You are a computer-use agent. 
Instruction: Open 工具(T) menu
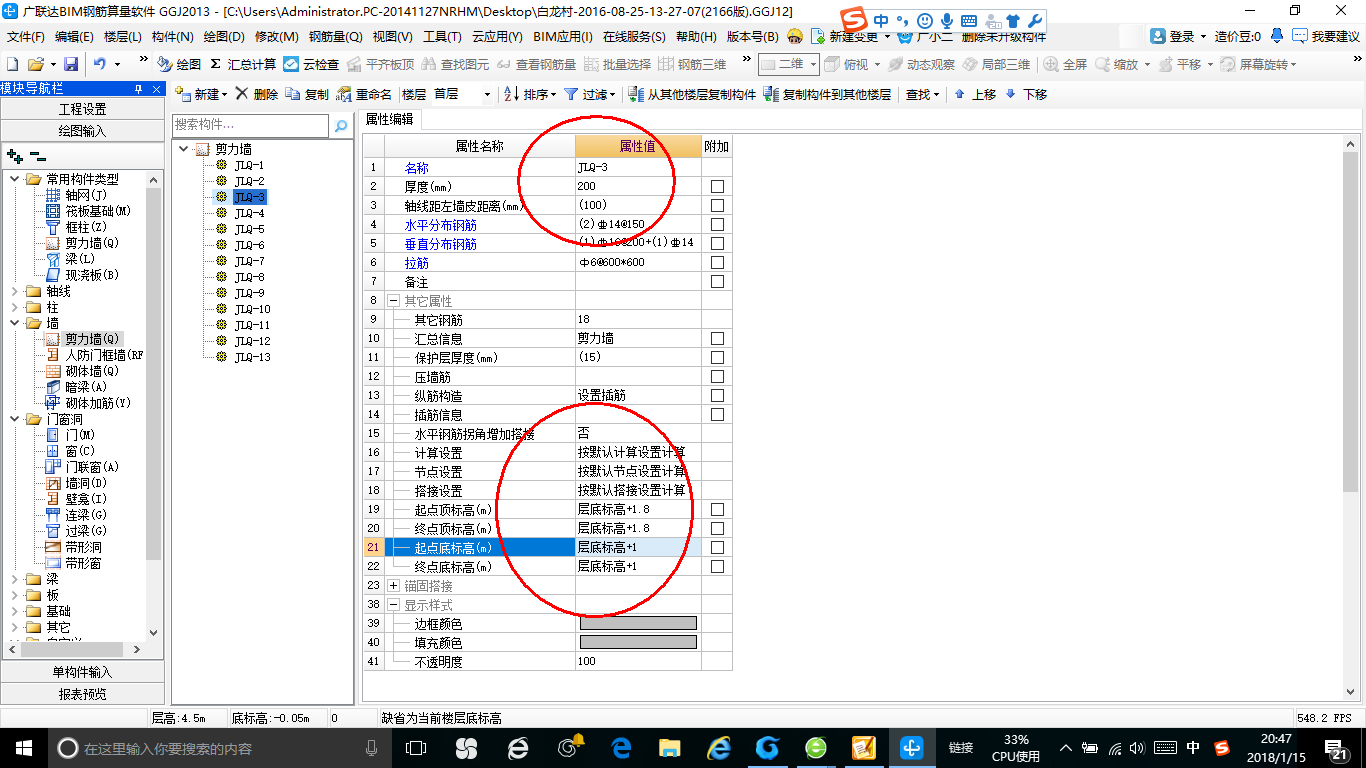442,37
